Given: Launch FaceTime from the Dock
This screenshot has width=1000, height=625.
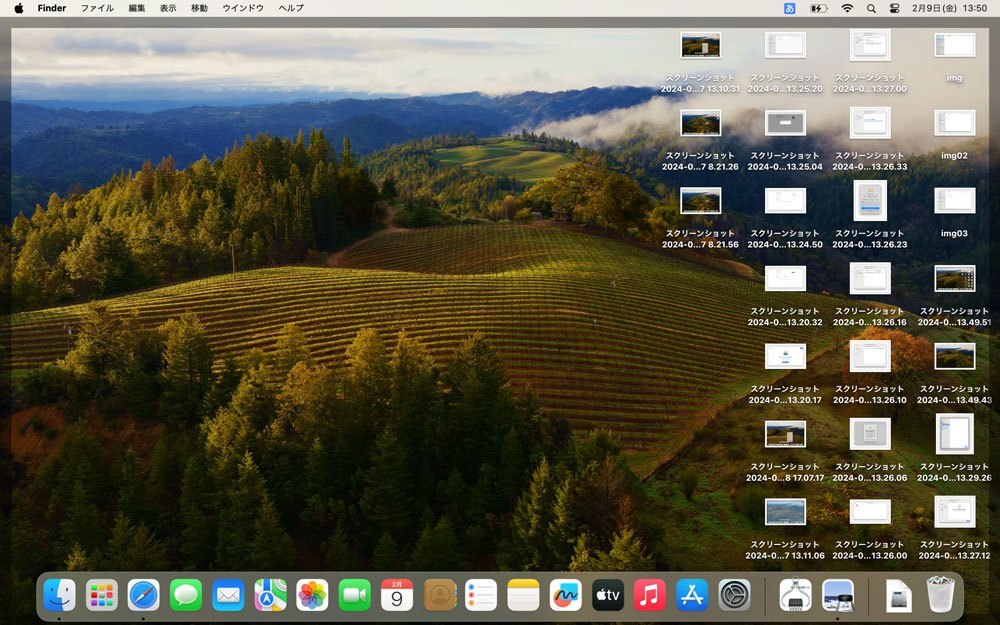Looking at the screenshot, I should [x=355, y=595].
